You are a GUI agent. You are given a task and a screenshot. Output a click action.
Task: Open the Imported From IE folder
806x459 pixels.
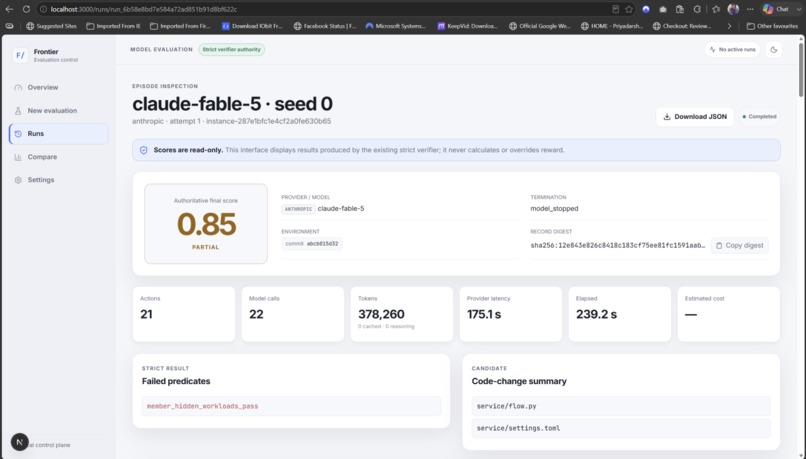113,26
